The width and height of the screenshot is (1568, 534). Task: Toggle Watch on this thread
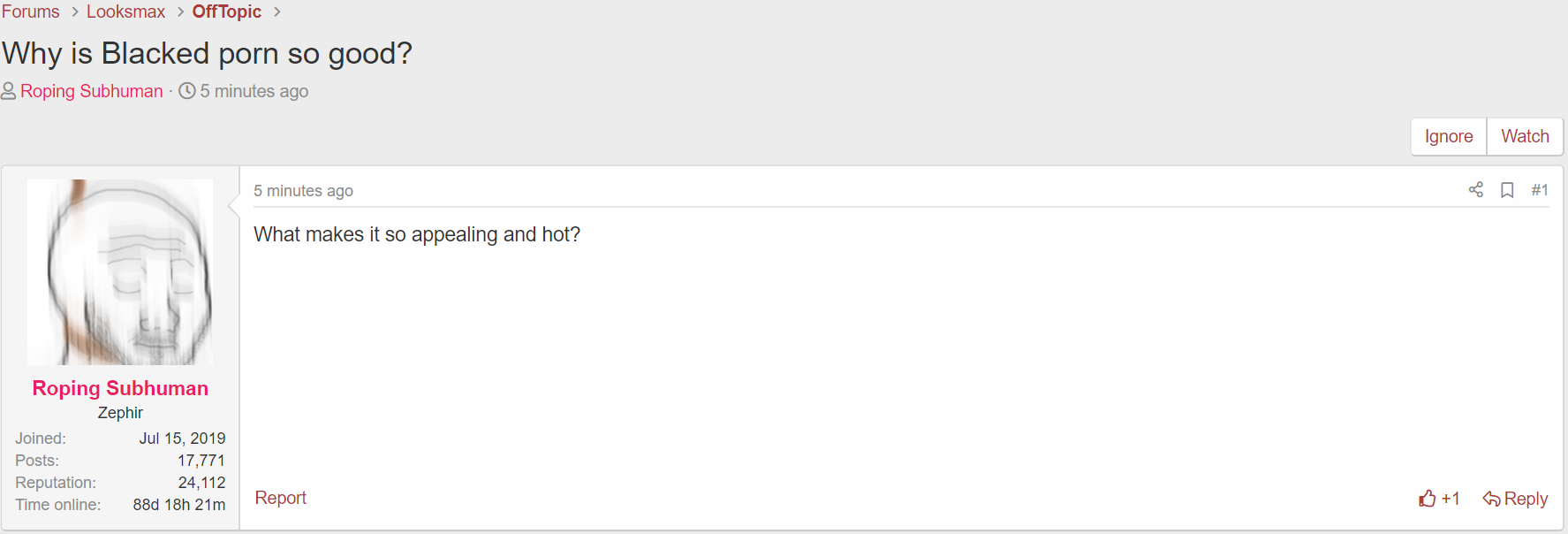pyautogui.click(x=1525, y=136)
